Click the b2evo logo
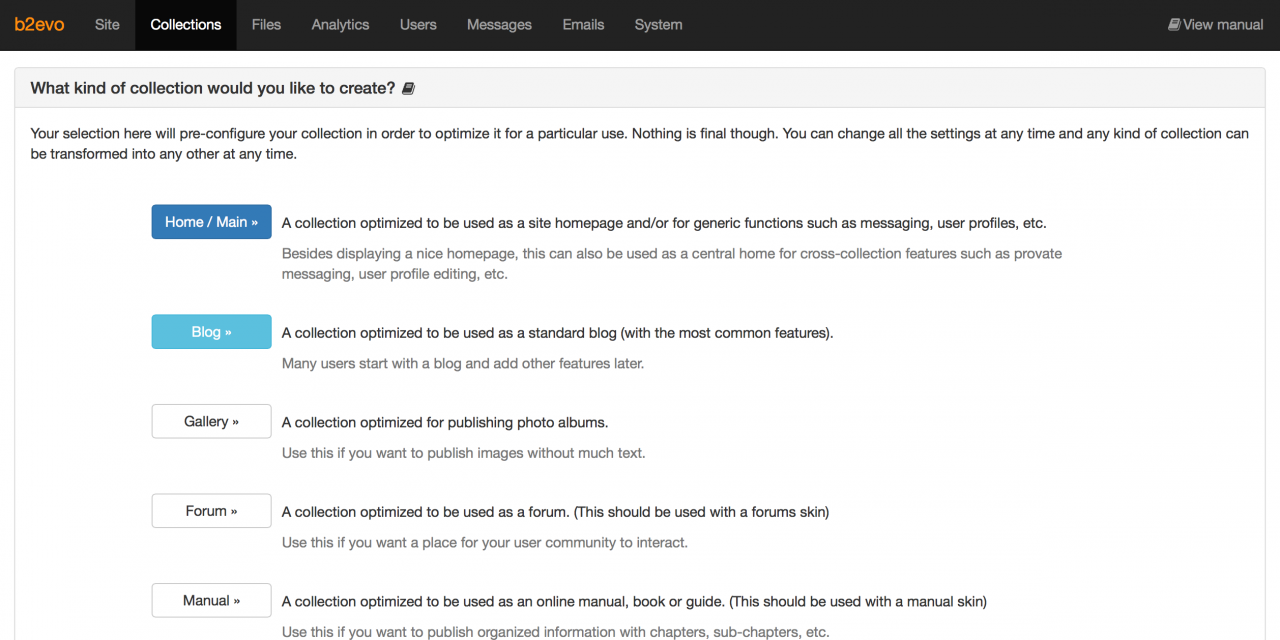1280x640 pixels. [39, 25]
